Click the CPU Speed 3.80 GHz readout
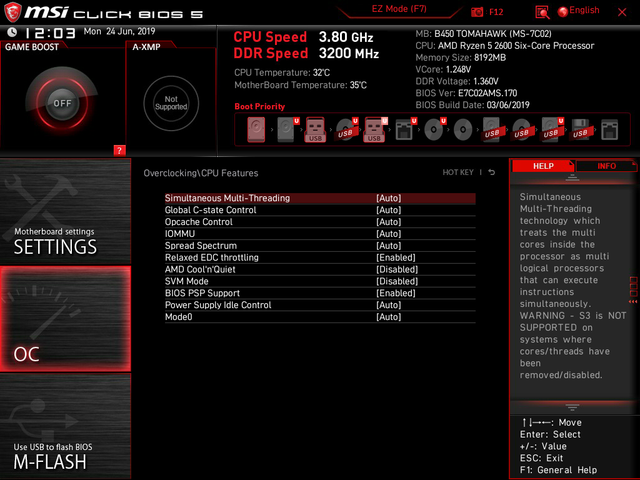This screenshot has width=640, height=480. point(303,37)
